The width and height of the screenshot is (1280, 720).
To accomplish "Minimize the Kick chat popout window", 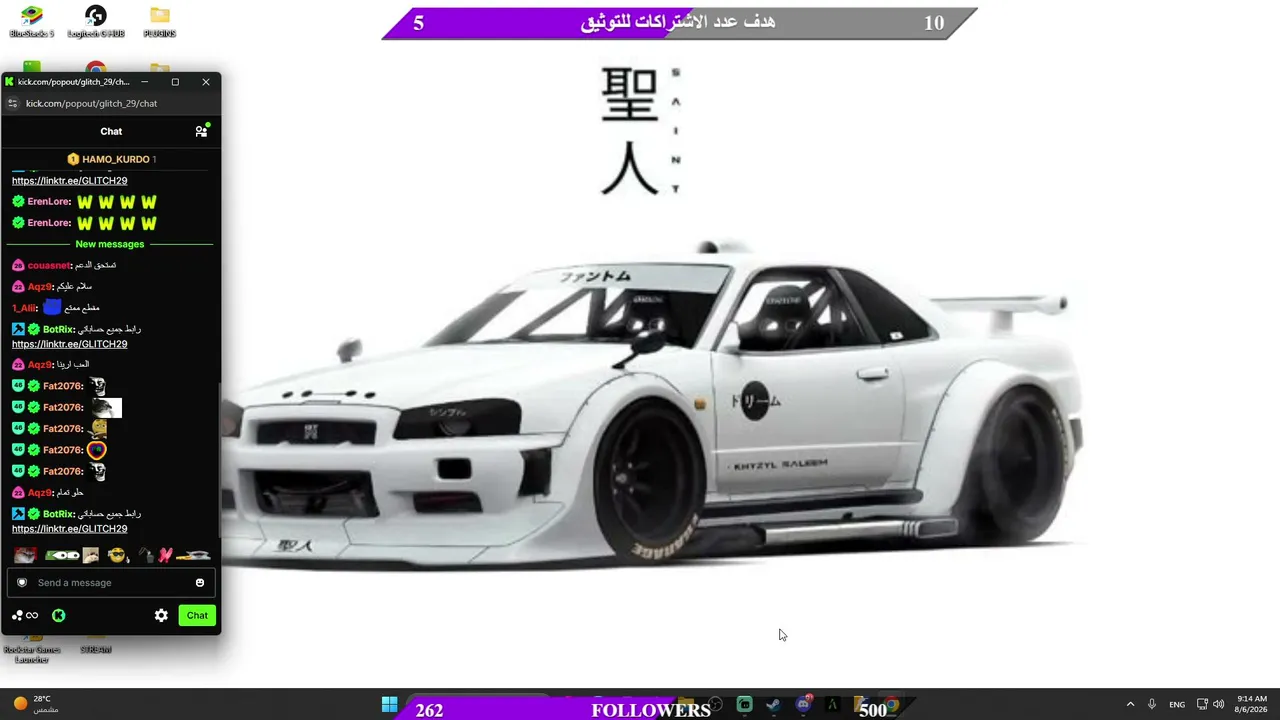I will (x=144, y=82).
